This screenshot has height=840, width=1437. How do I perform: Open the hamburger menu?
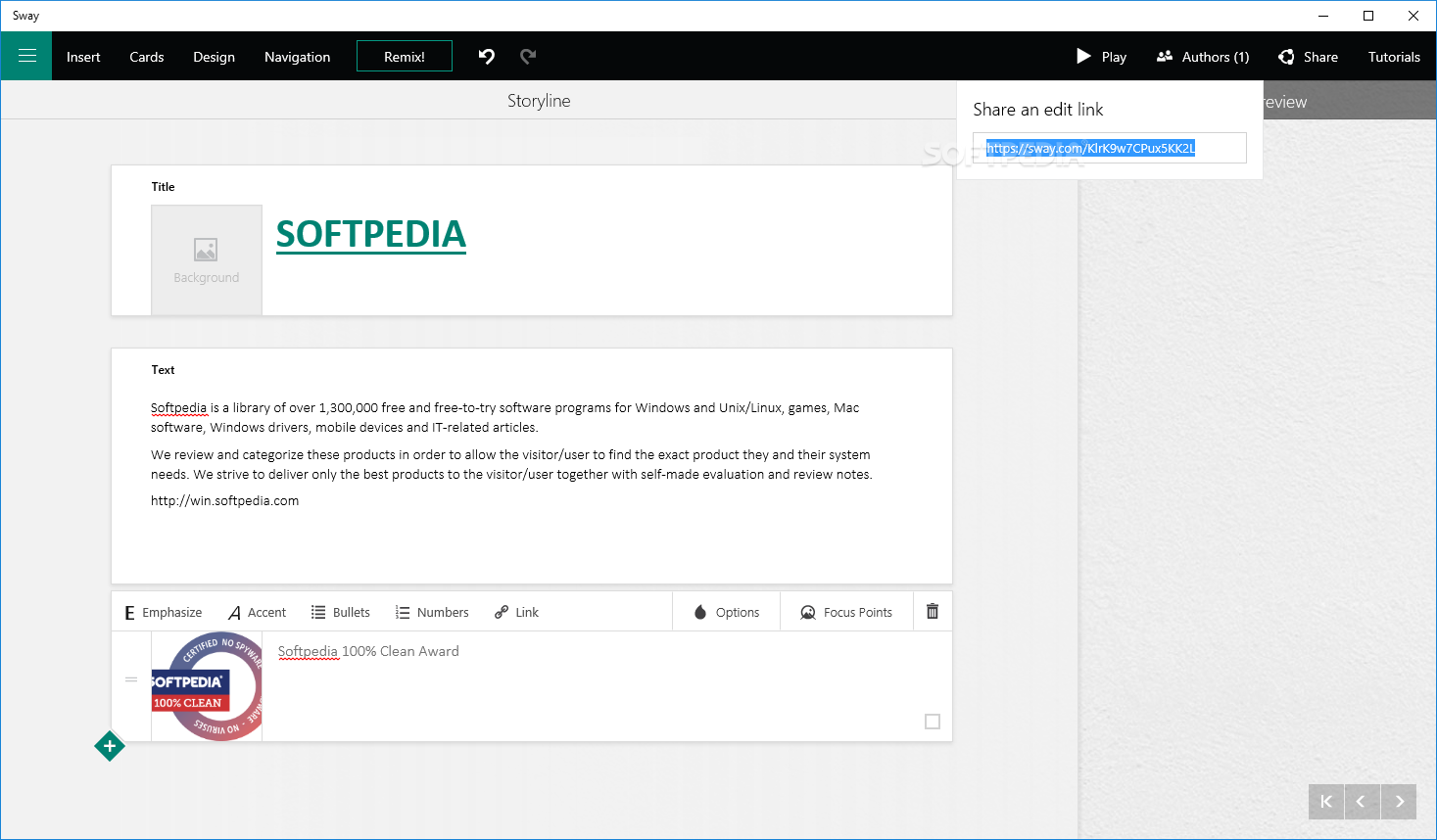tap(26, 56)
